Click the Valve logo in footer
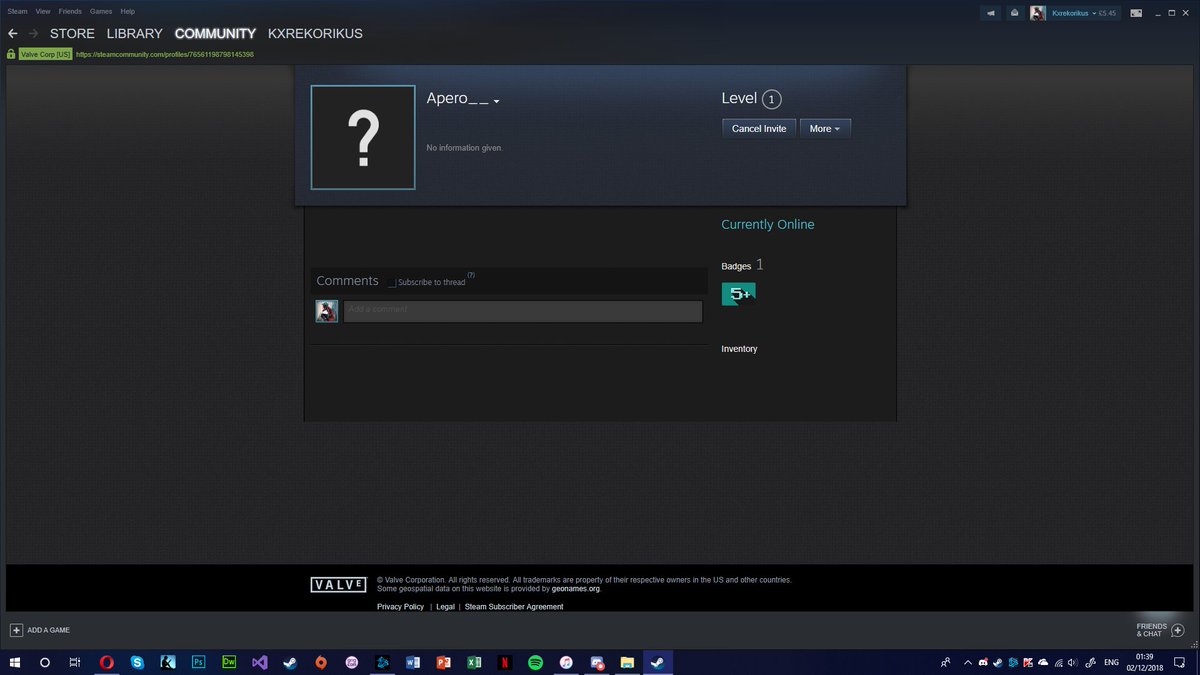The image size is (1200, 675). pyautogui.click(x=339, y=585)
